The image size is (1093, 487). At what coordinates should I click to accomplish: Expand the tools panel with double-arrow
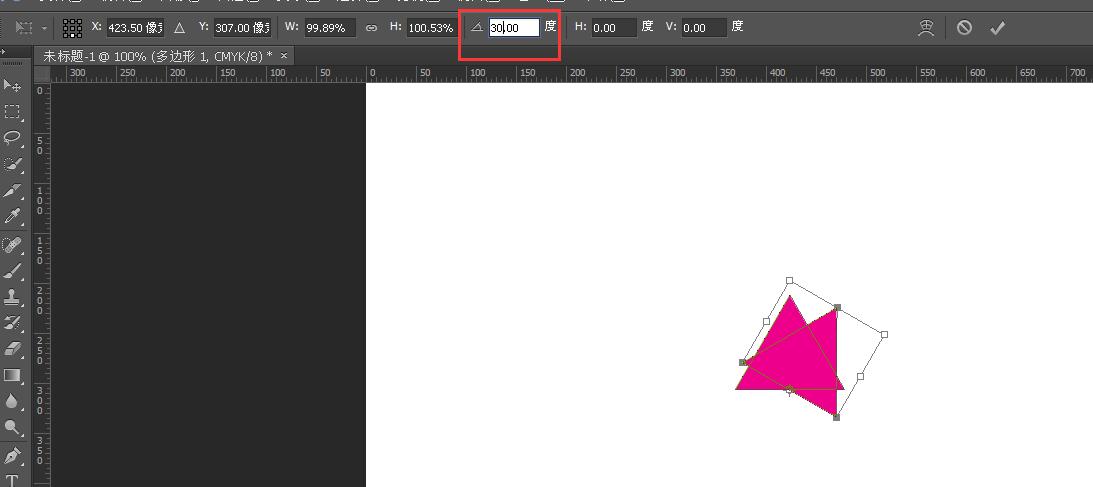point(3,52)
